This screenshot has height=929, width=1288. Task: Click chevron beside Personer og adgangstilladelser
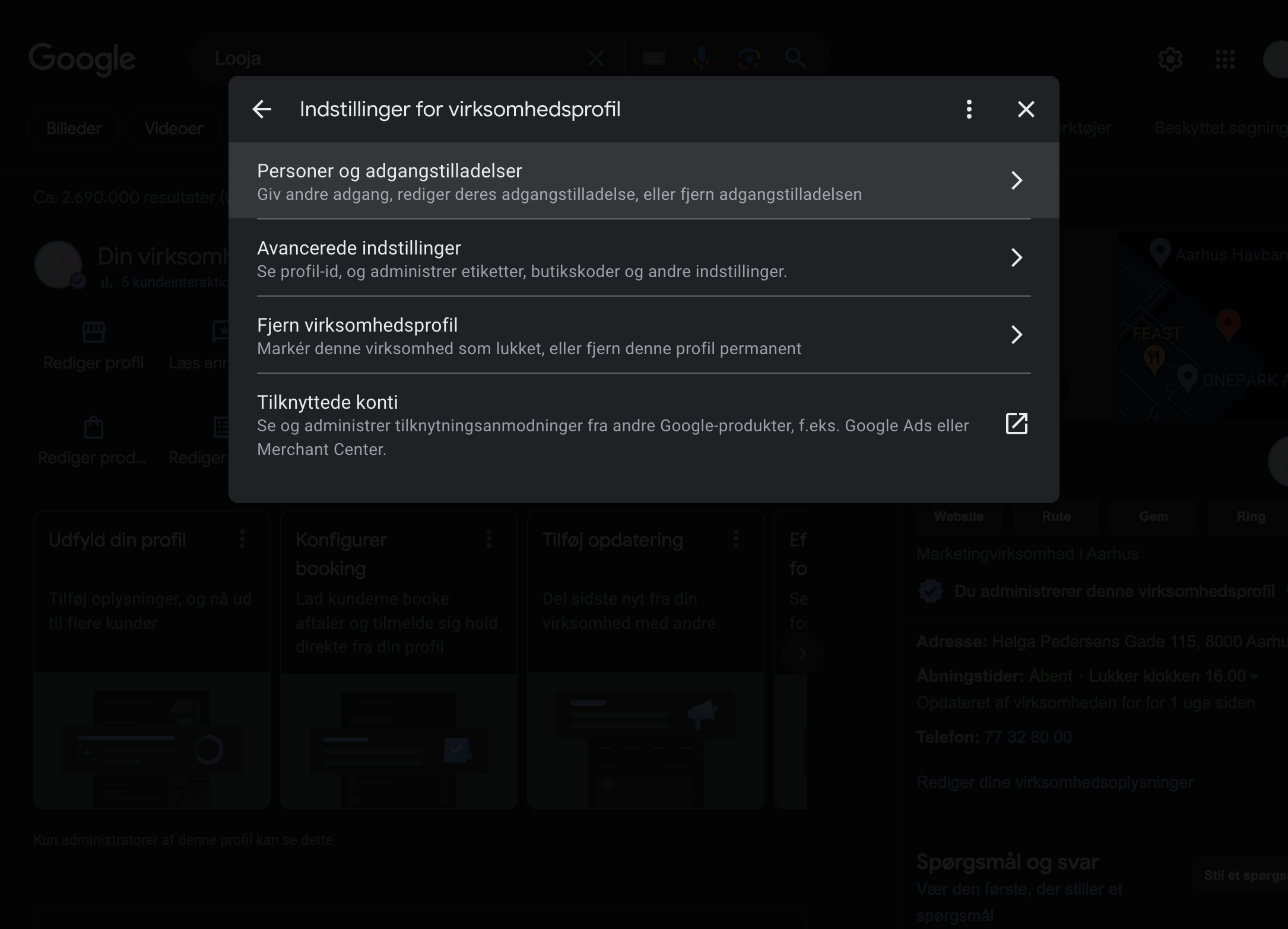1017,180
